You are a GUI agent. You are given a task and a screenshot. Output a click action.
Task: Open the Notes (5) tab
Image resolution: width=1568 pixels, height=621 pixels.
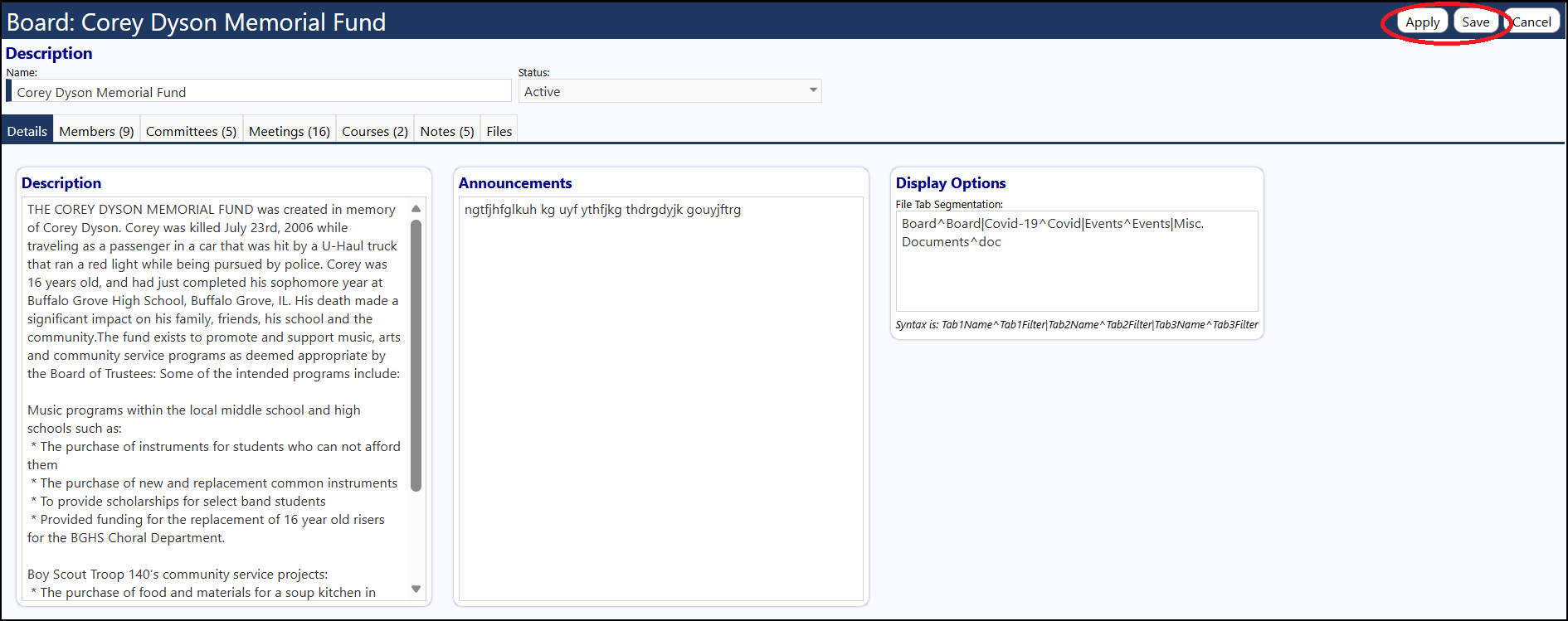pyautogui.click(x=447, y=131)
